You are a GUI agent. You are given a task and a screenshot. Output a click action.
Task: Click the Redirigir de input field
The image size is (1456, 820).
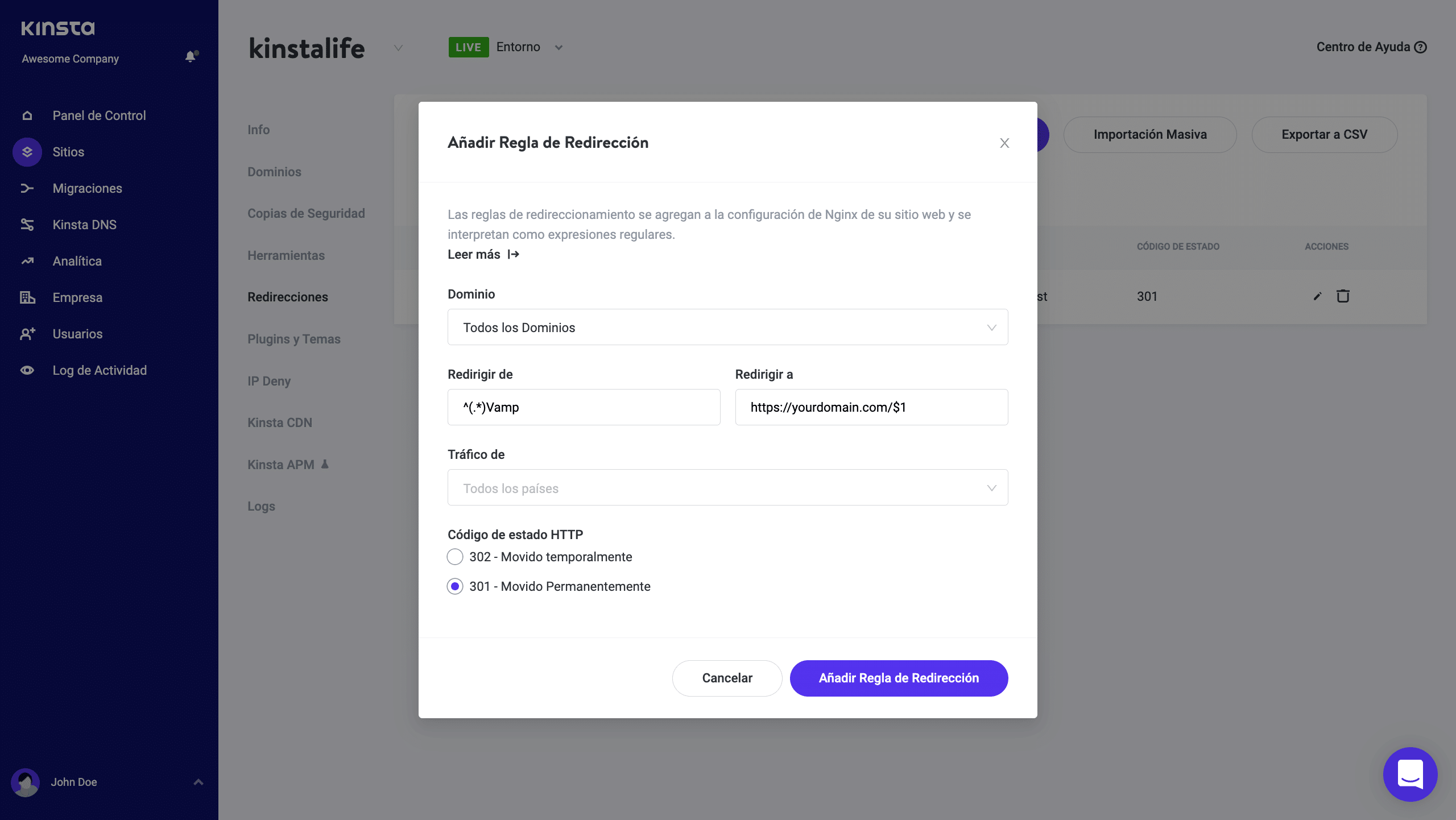[x=584, y=407]
